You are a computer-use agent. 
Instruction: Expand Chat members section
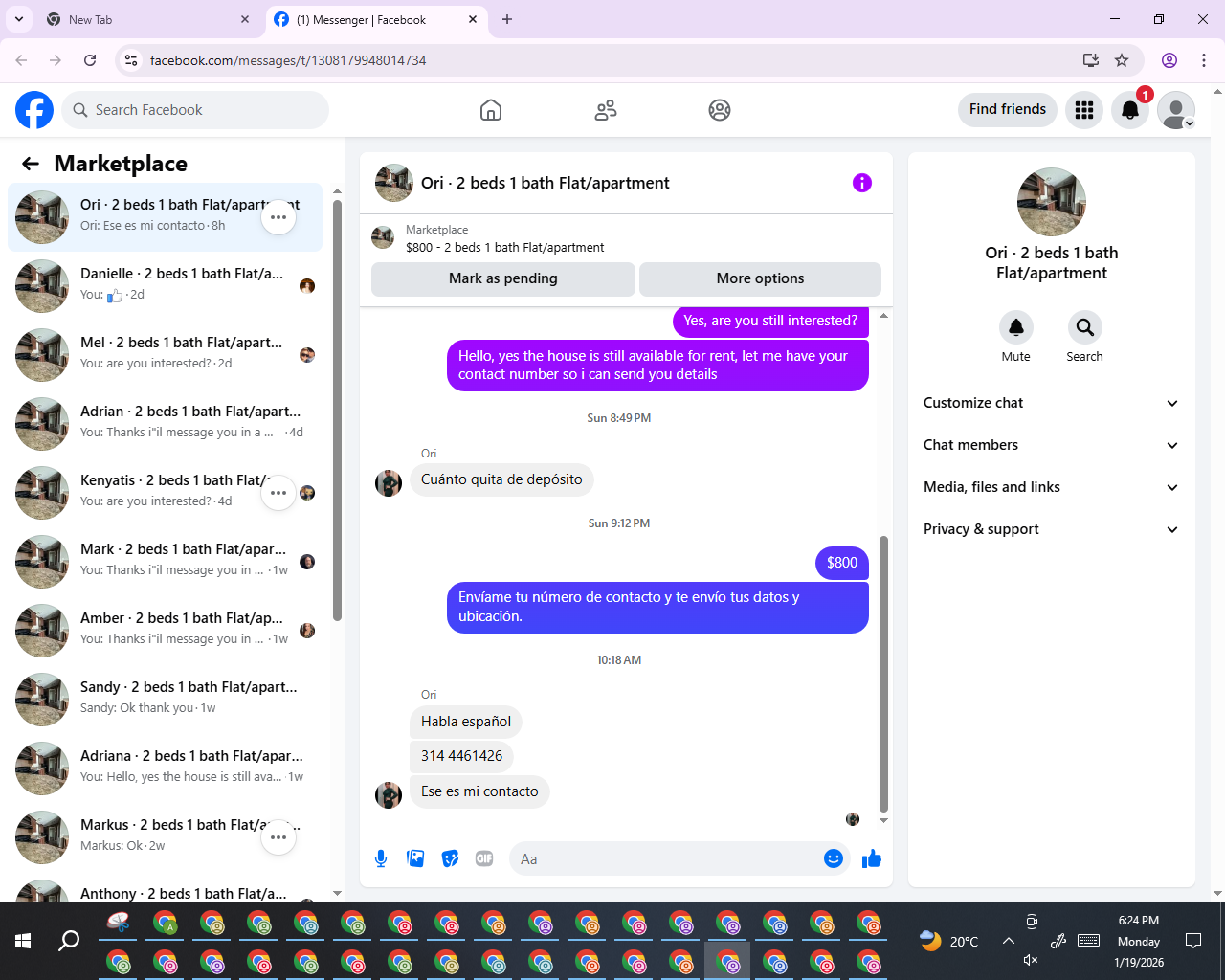tap(1051, 445)
